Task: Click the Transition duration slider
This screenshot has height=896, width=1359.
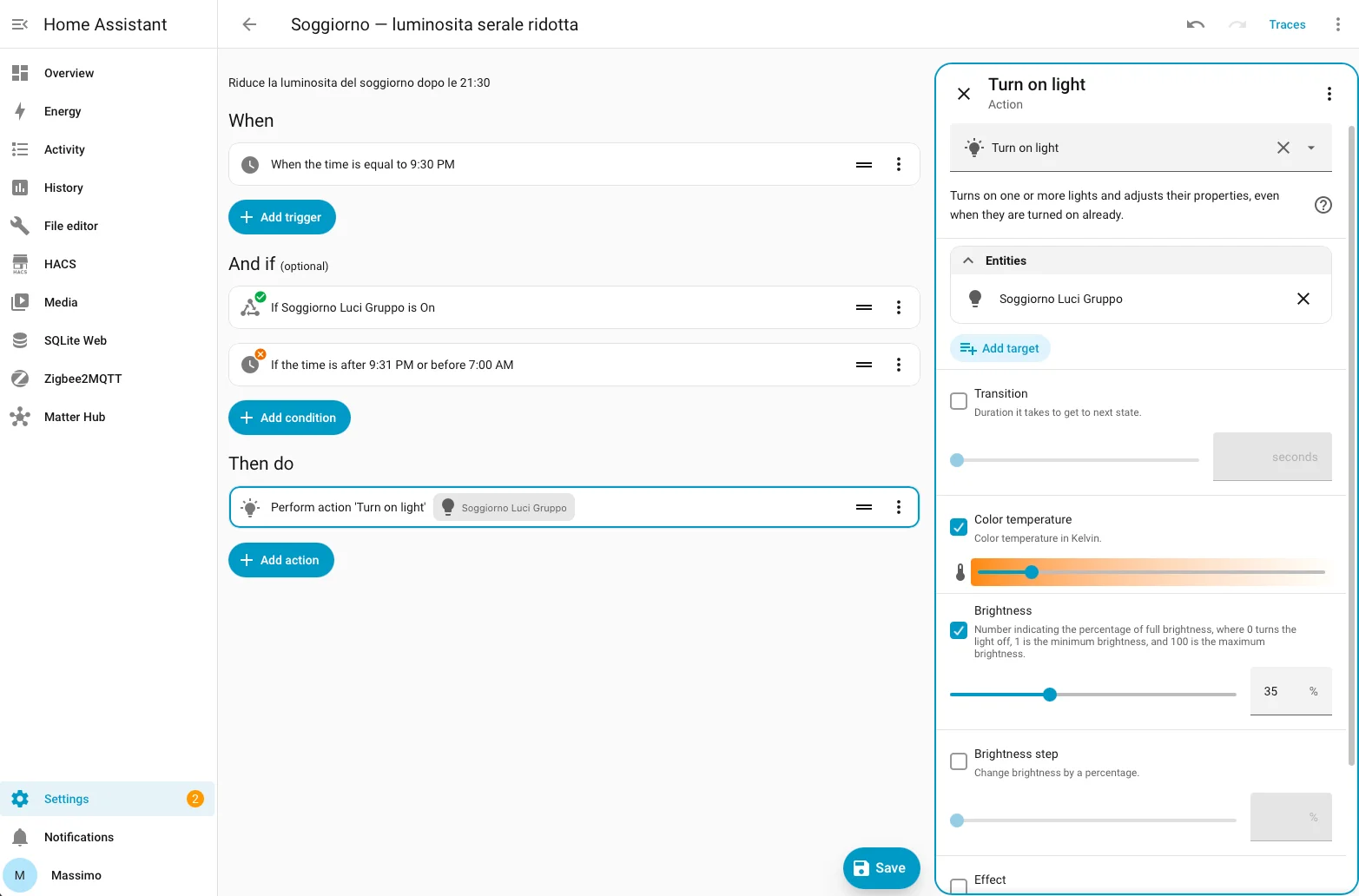Action: point(1075,460)
